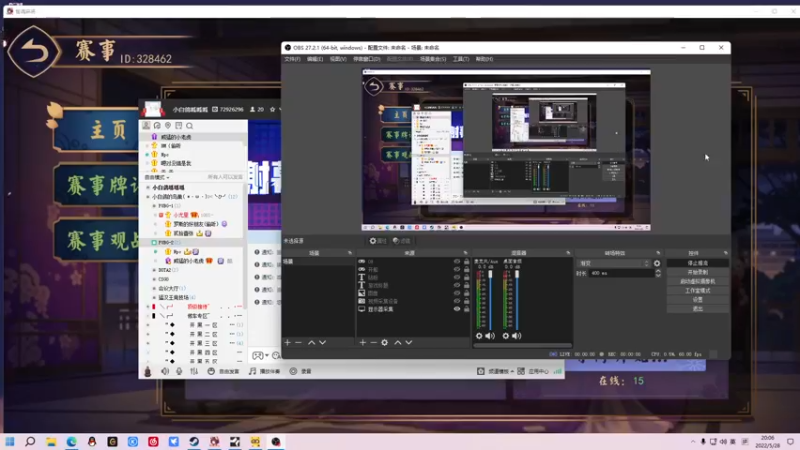Add a new scene with the plus icon
The width and height of the screenshot is (800, 450).
click(287, 342)
